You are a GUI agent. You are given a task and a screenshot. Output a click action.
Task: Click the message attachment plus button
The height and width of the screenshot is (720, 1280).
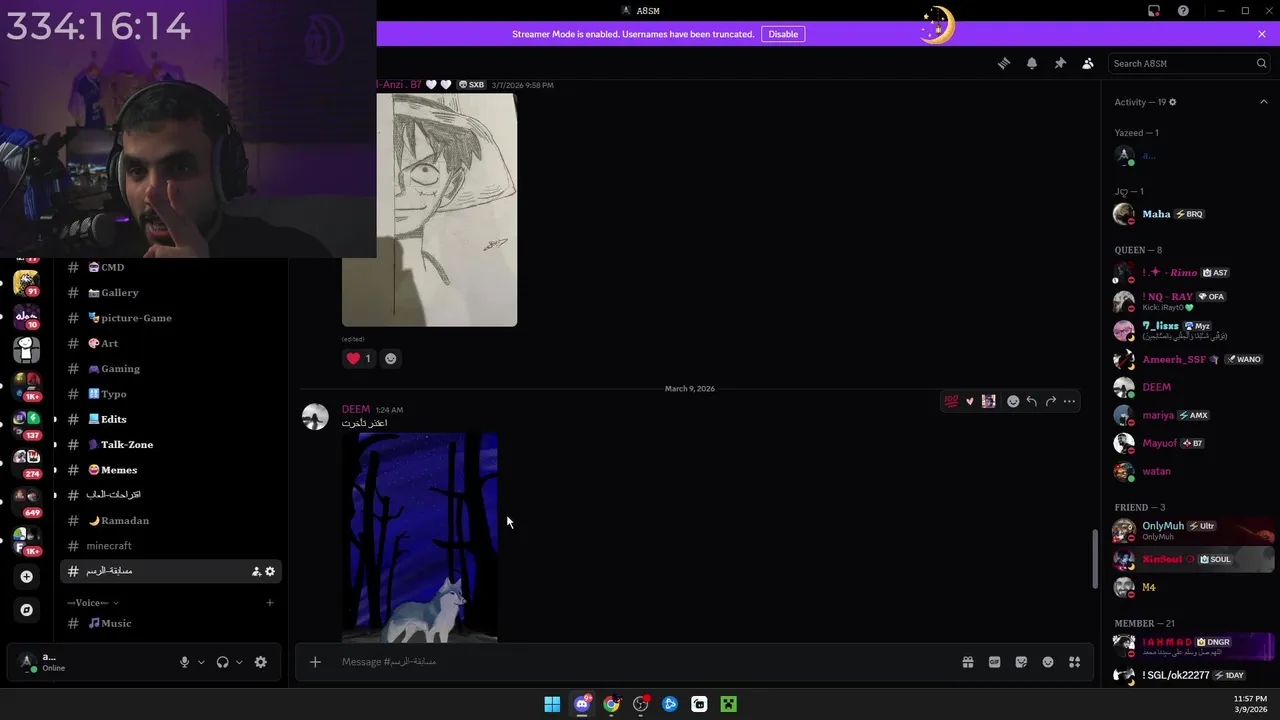point(315,662)
